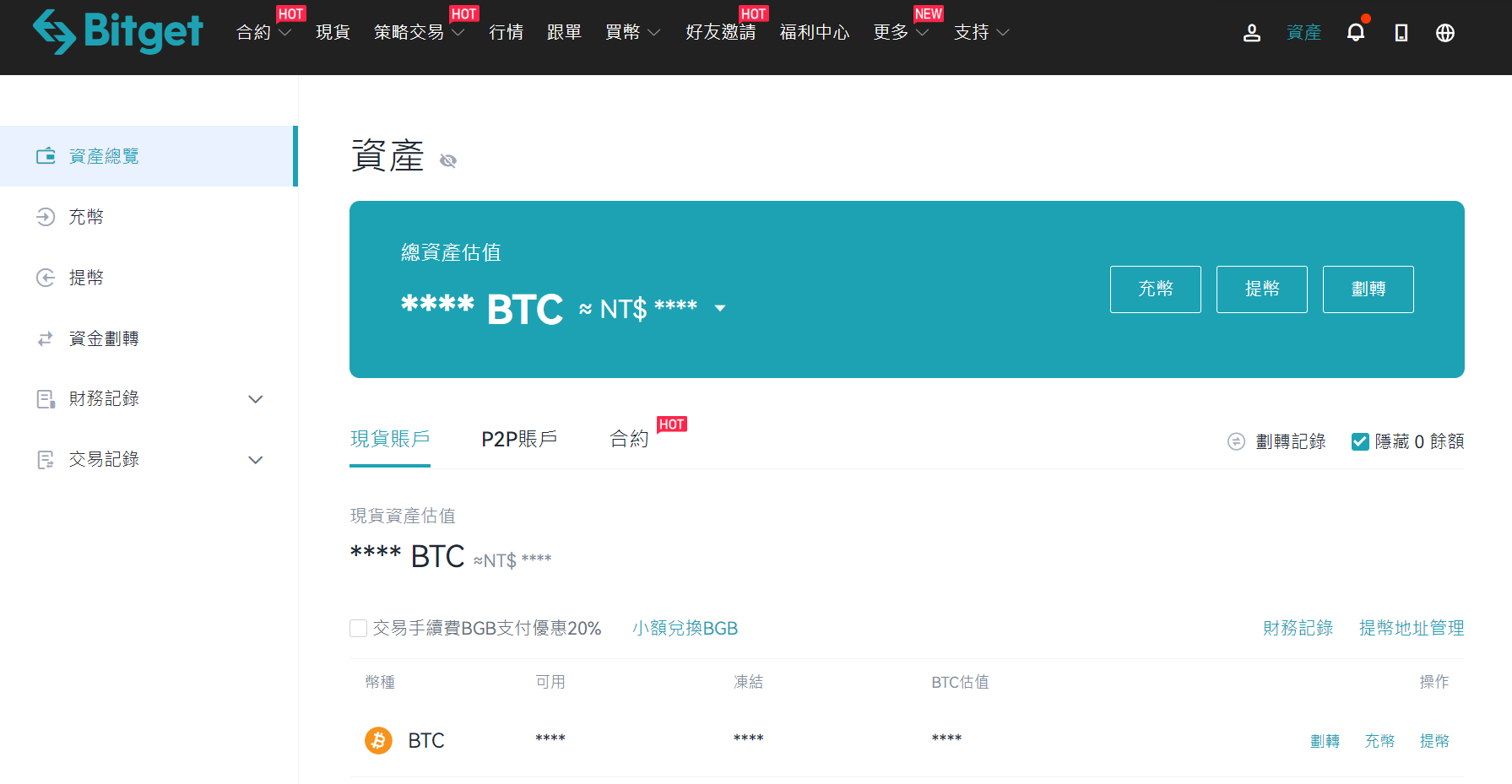Switch to the 合約 account tab

(x=629, y=439)
